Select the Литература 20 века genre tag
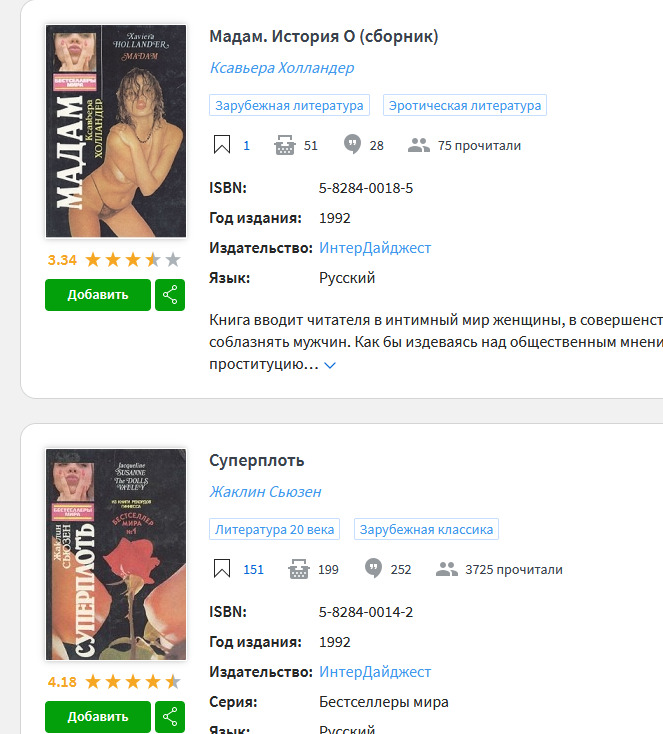663x734 pixels. point(274,529)
